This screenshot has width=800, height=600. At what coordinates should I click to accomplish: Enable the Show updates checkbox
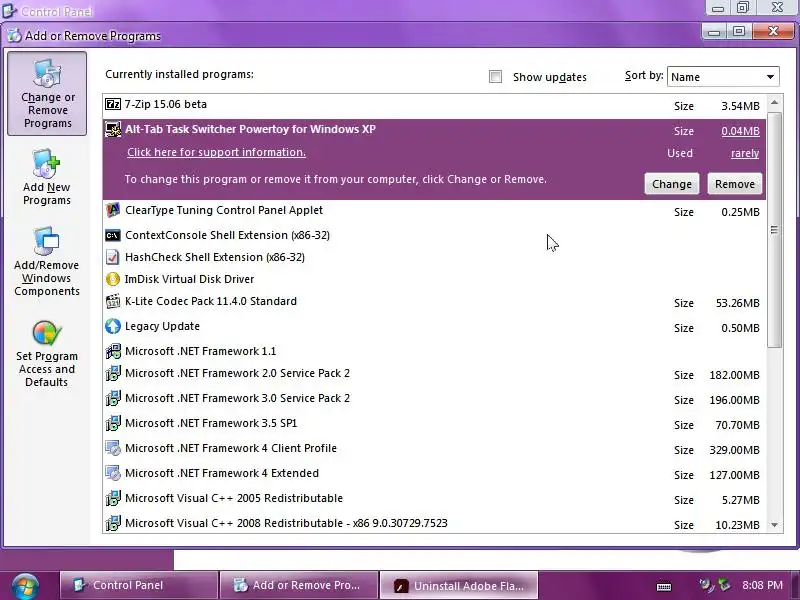[x=495, y=77]
